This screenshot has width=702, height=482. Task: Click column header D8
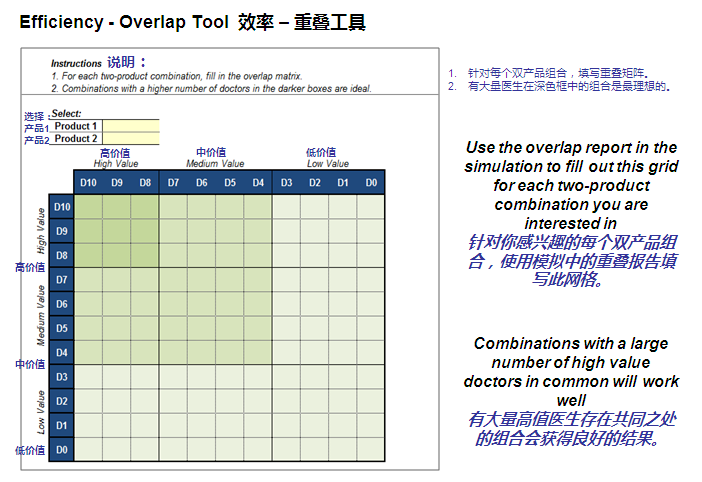[145, 183]
